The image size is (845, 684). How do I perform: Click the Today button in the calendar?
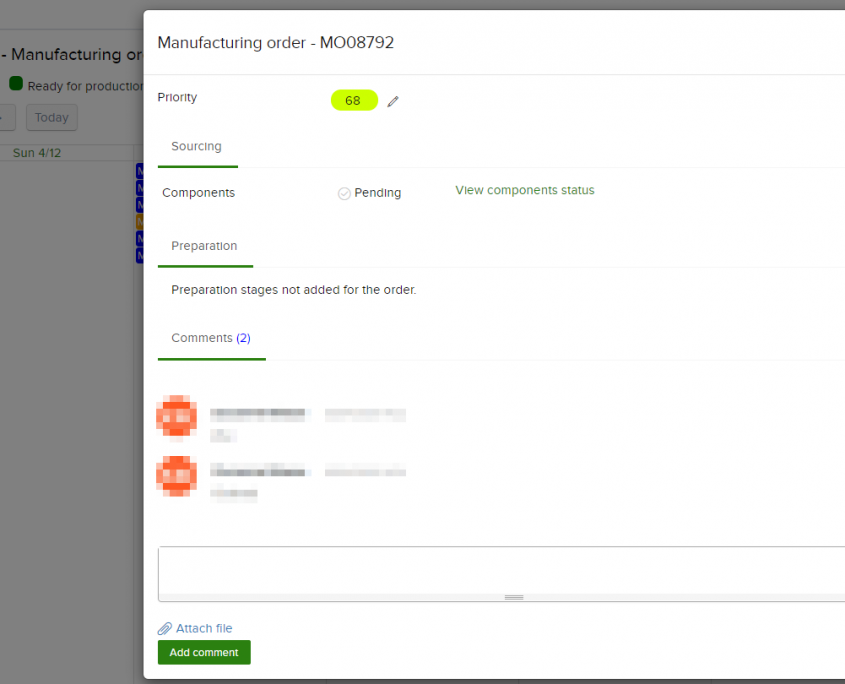(x=52, y=118)
